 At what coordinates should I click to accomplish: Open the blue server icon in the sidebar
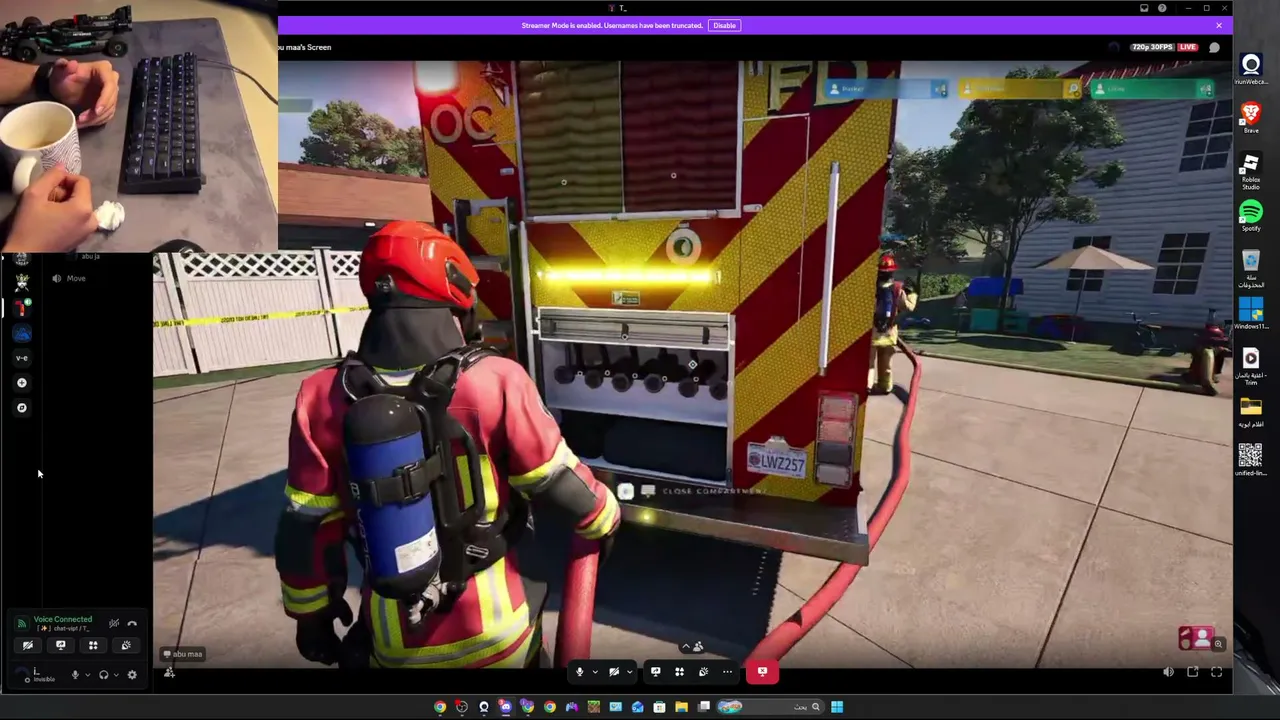(x=22, y=333)
